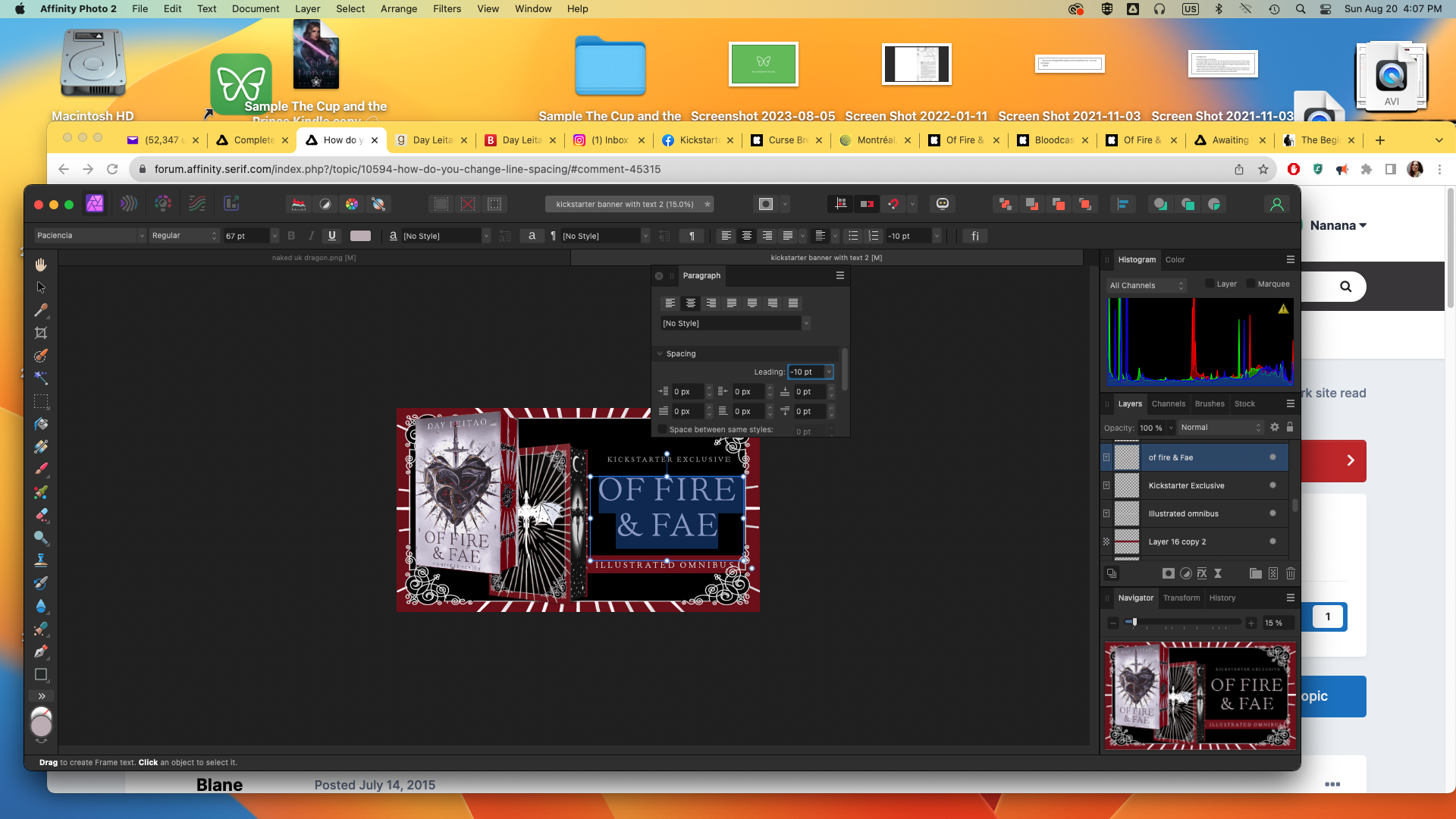Toggle Underline text formatting
Image resolution: width=1456 pixels, height=819 pixels.
(332, 236)
